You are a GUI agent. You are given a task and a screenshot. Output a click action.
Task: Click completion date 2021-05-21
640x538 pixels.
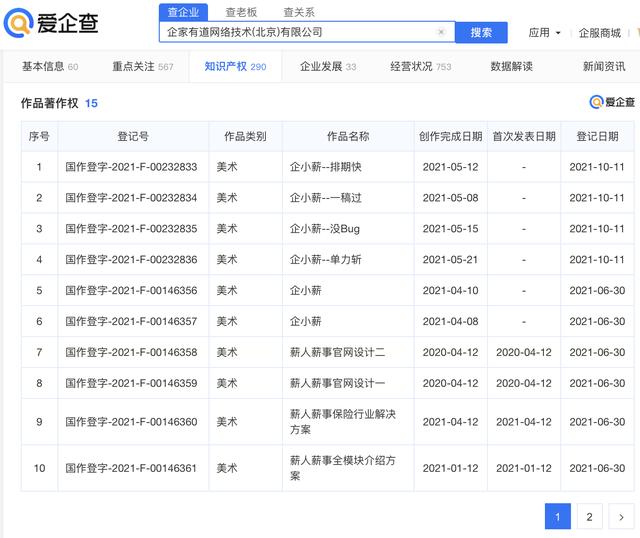[x=451, y=260]
